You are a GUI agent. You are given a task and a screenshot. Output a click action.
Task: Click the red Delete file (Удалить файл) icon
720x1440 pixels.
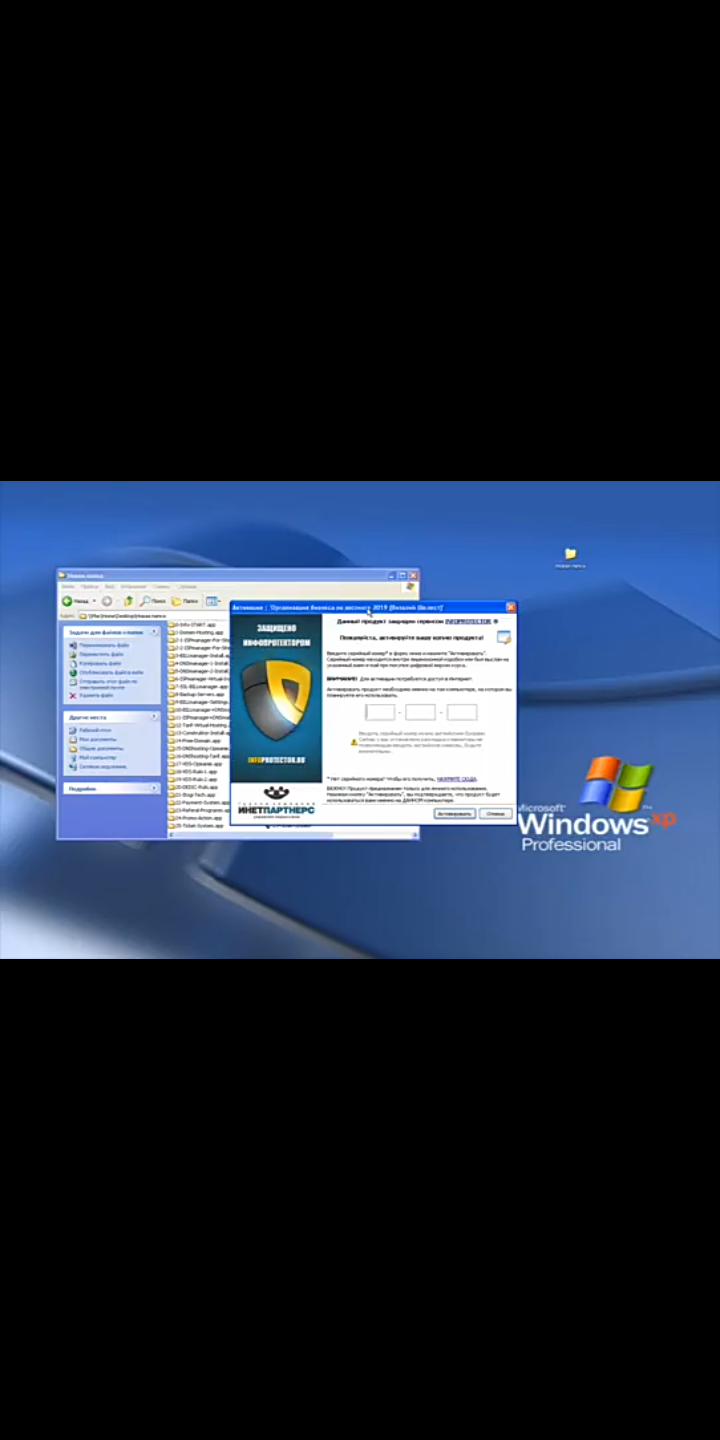(73, 695)
